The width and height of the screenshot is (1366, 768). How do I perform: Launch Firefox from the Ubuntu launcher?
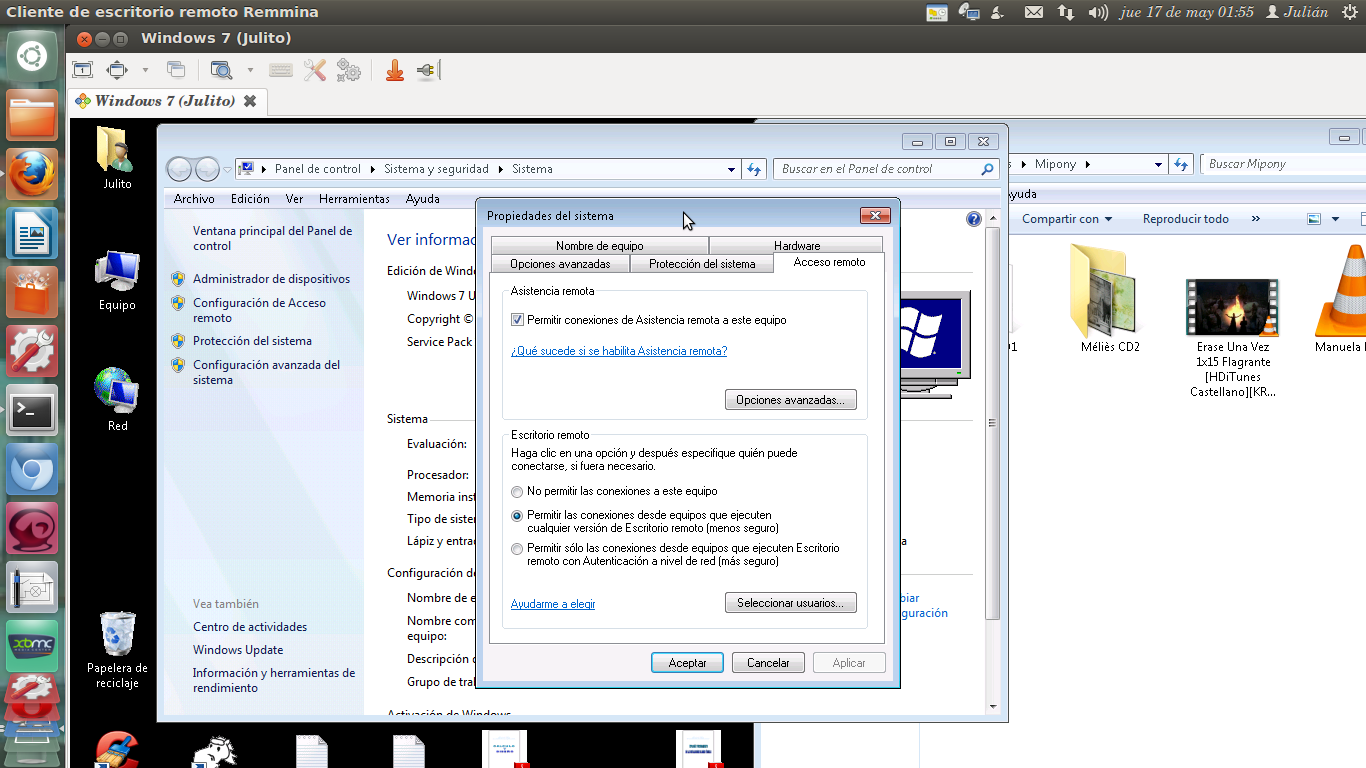coord(32,175)
